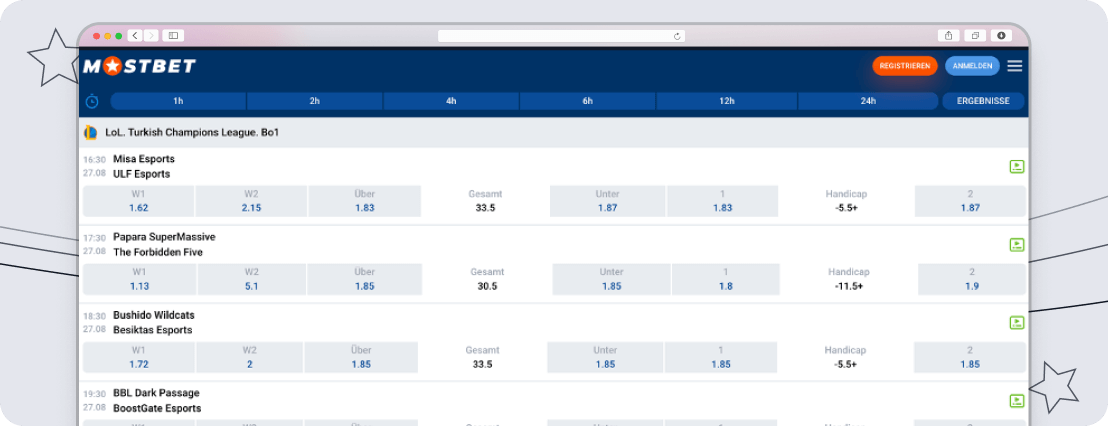Bet W1 1.13 on Papara SuperMassive

[139, 280]
